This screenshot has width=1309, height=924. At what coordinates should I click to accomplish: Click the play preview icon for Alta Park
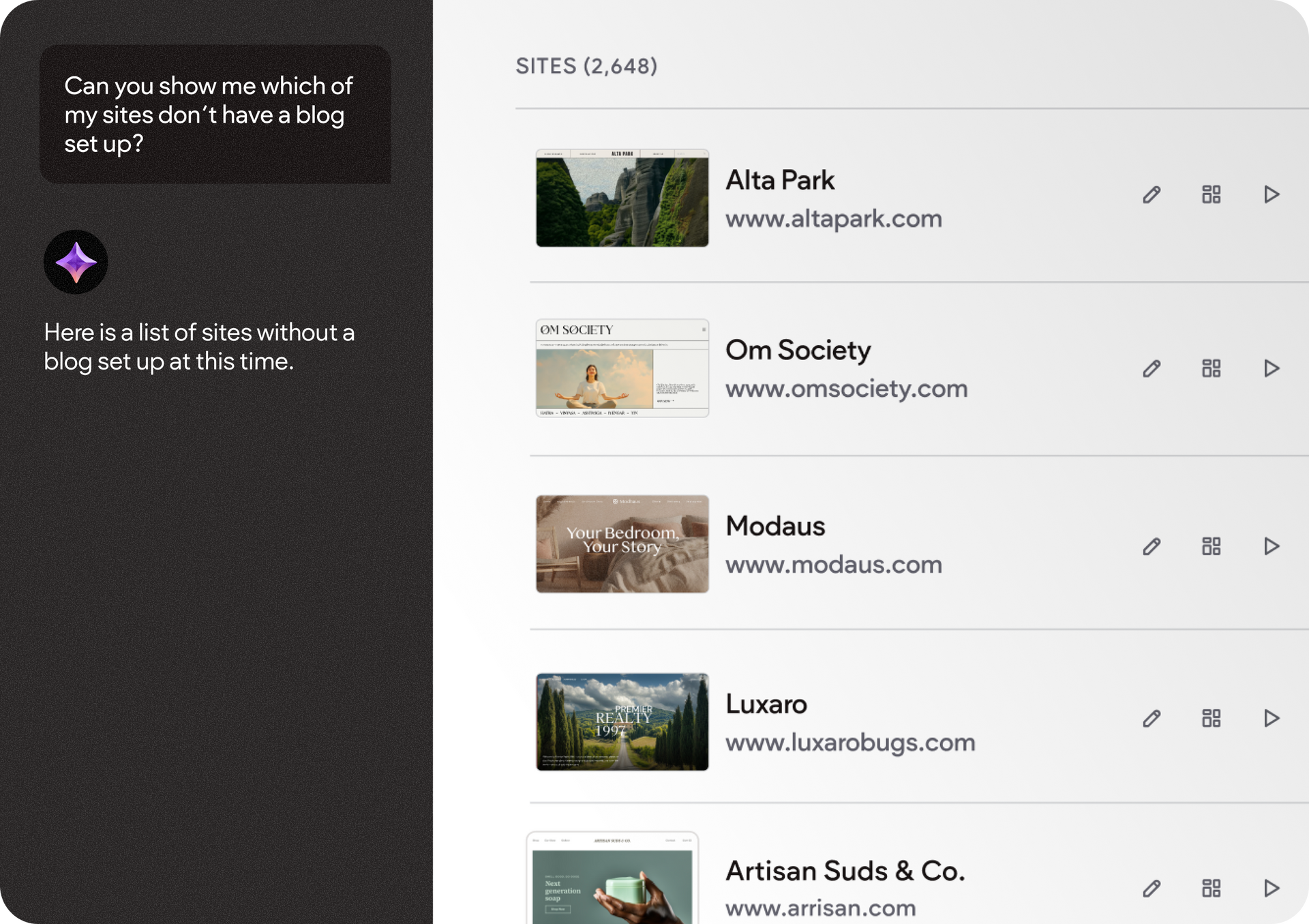tap(1271, 194)
